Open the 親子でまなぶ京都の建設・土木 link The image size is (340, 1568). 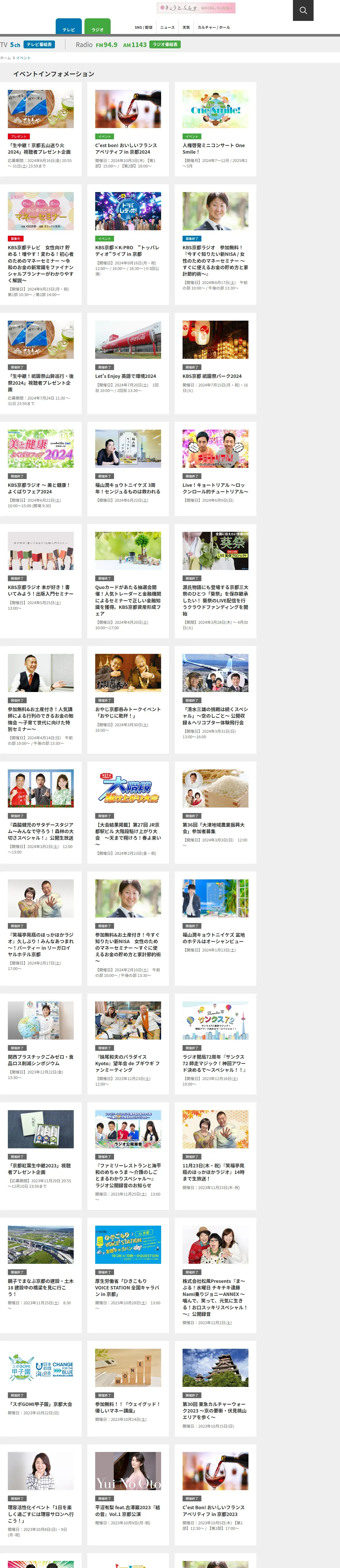pyautogui.click(x=41, y=1287)
